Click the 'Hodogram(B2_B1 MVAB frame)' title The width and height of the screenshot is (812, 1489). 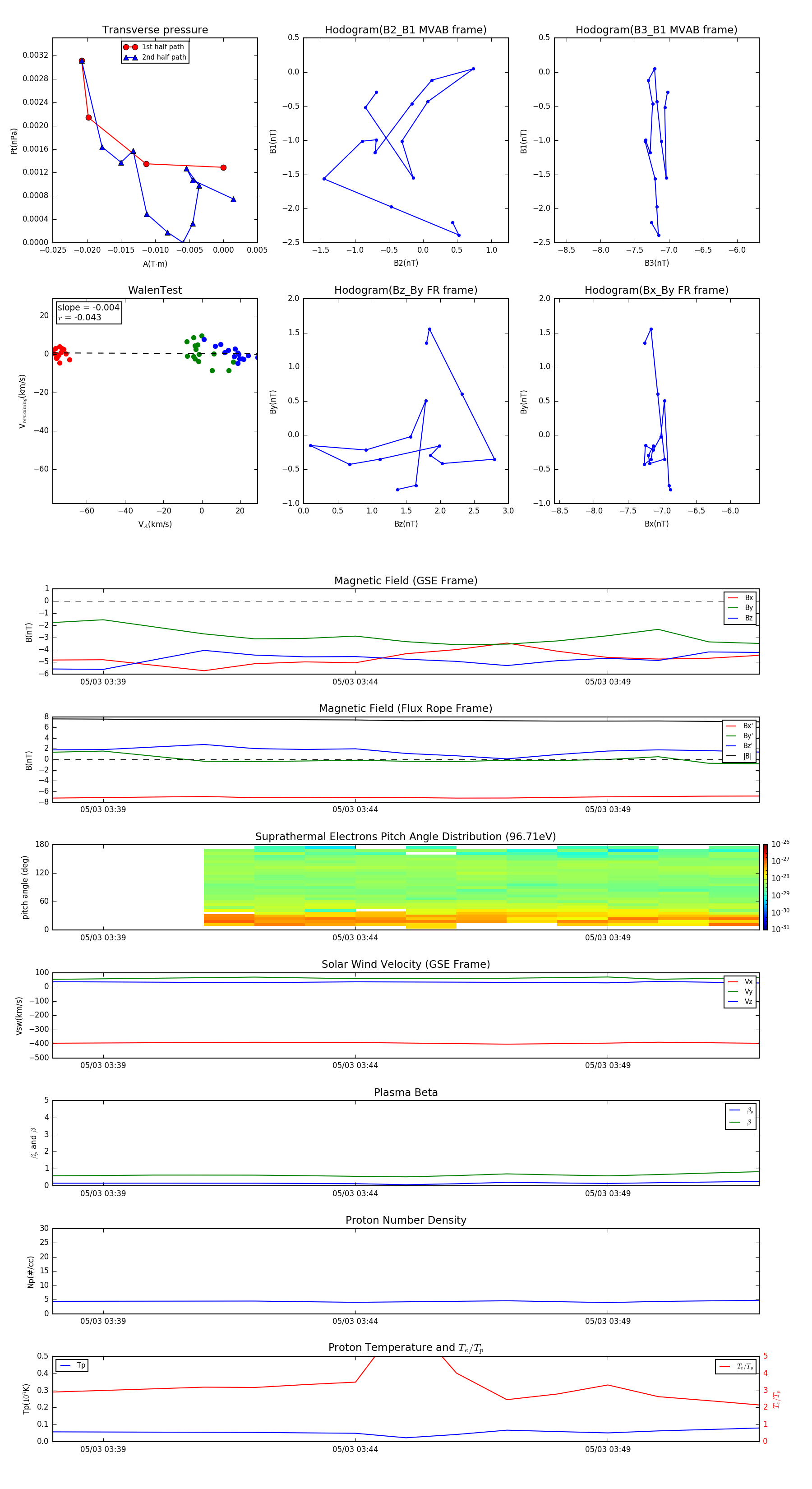pyautogui.click(x=406, y=29)
